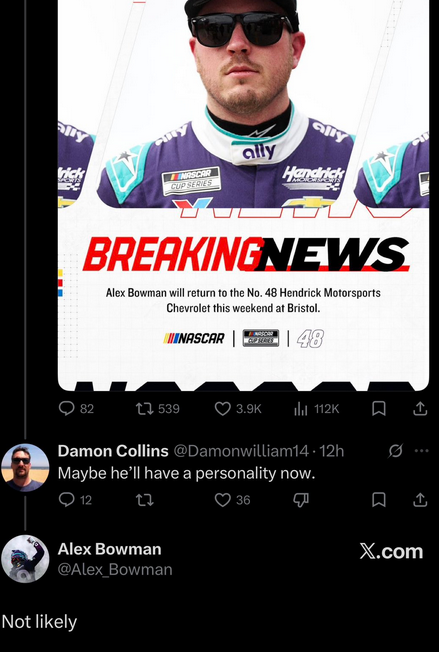439x652 pixels.
Task: Share the NASCAR Breaking News post
Action: click(420, 409)
